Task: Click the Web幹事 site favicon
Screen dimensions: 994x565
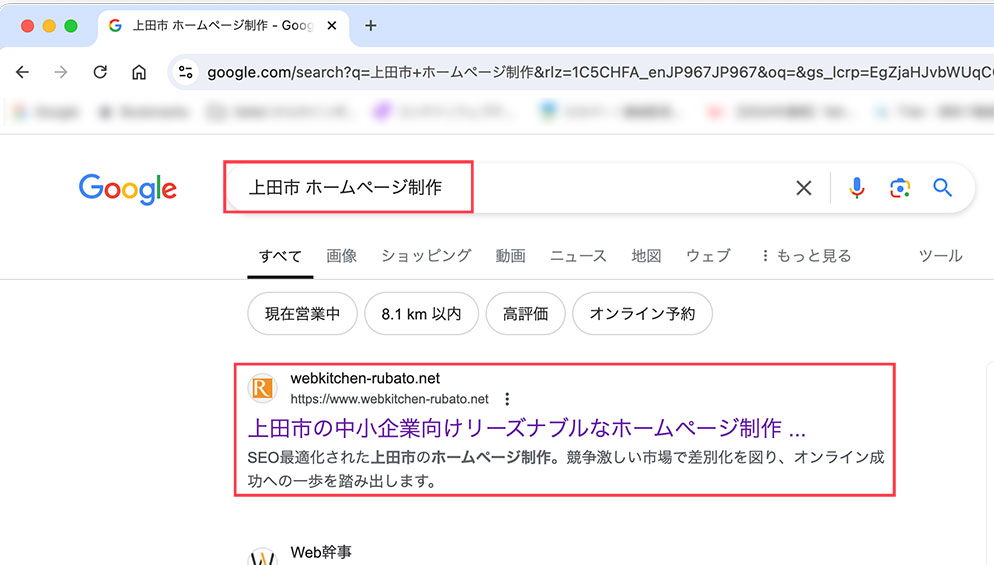Action: click(262, 557)
